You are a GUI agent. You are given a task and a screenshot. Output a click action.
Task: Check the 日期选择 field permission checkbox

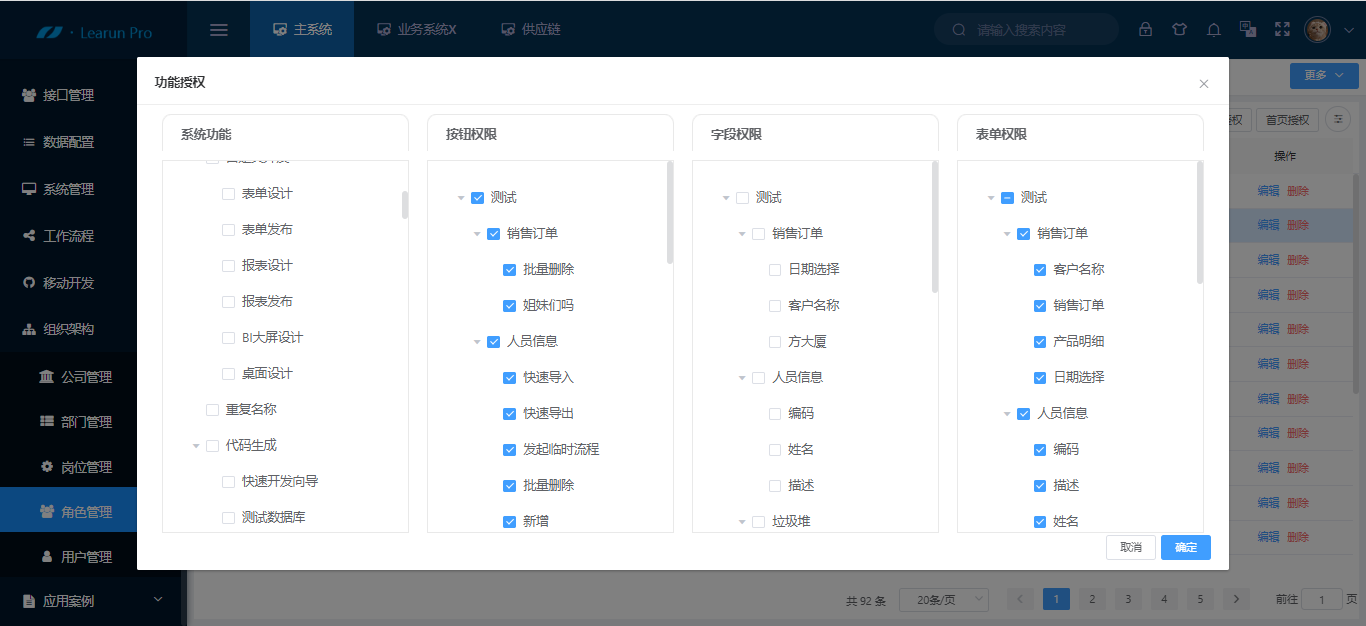[x=774, y=269]
